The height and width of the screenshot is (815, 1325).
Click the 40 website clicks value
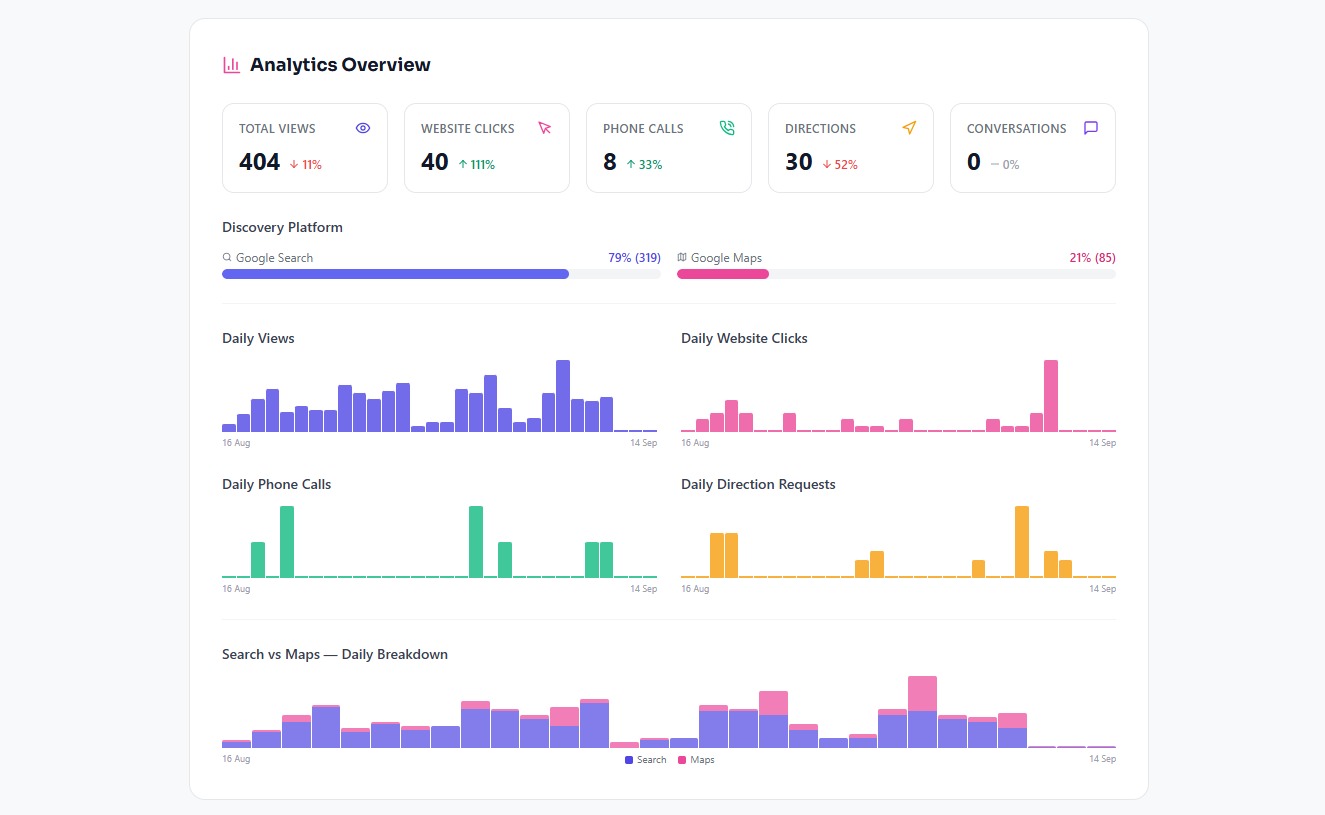click(x=435, y=162)
